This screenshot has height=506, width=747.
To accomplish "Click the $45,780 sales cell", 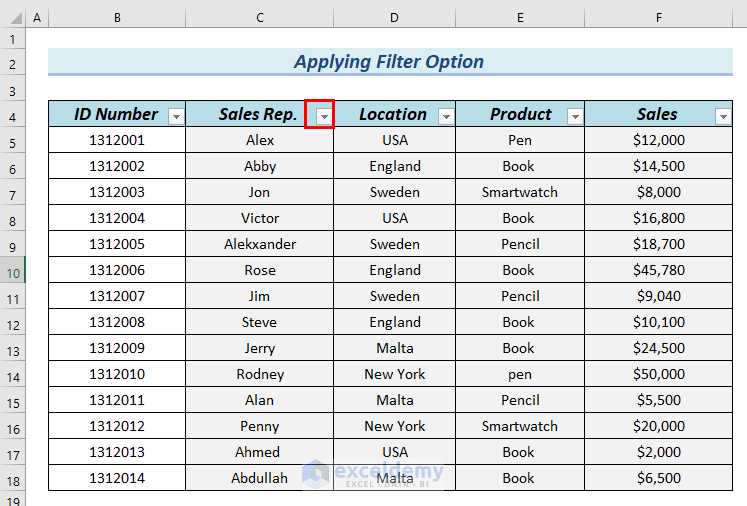I will [658, 270].
